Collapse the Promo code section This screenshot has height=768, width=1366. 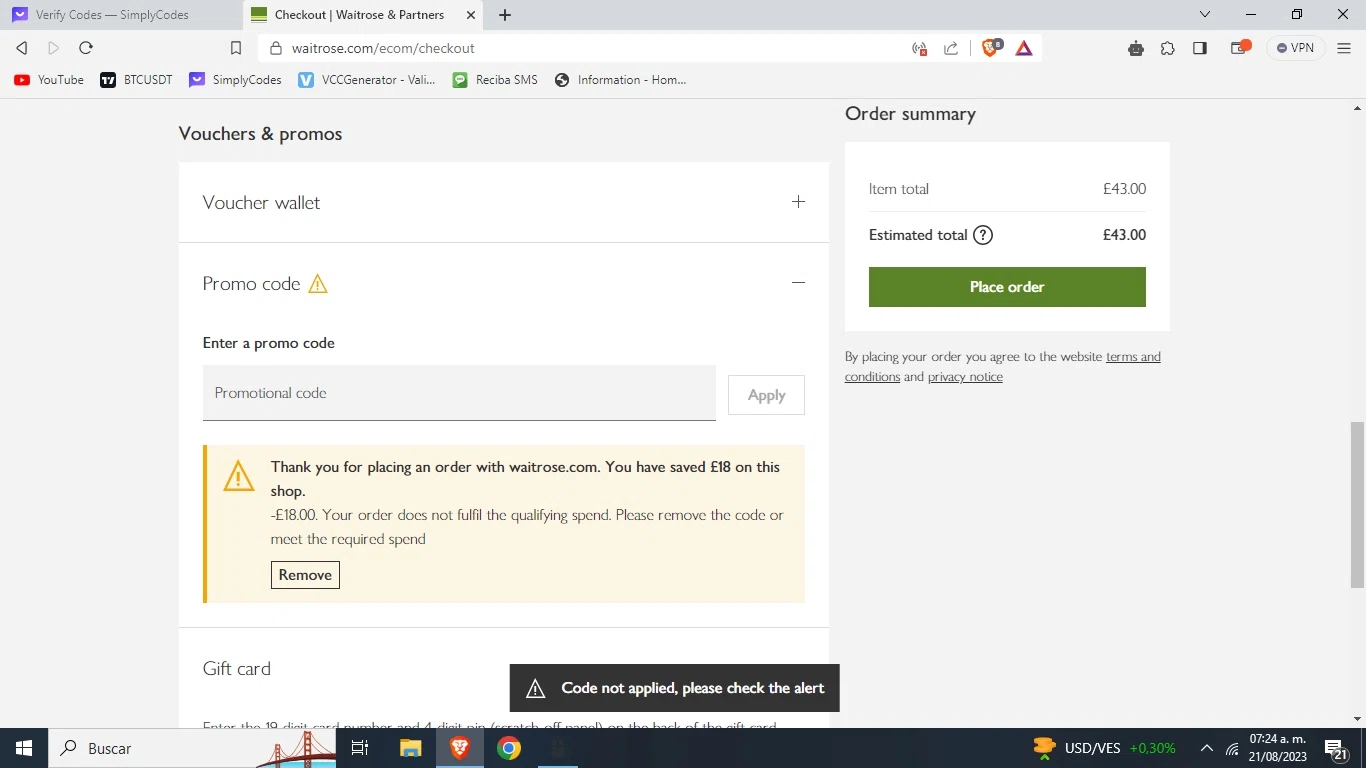[798, 283]
